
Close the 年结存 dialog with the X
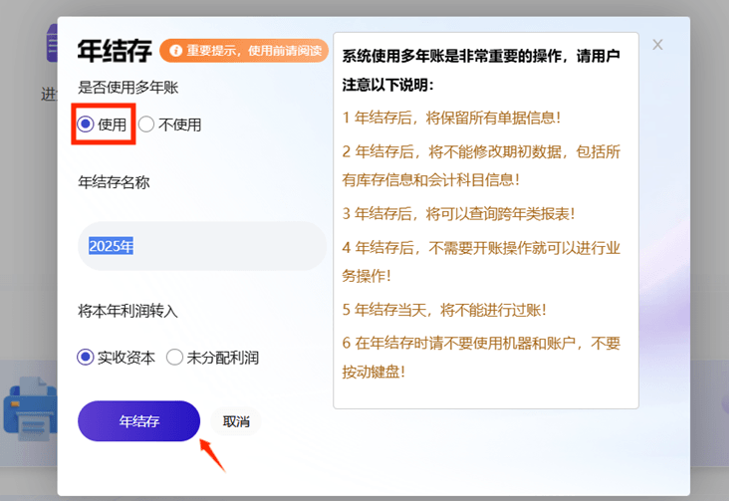(657, 45)
